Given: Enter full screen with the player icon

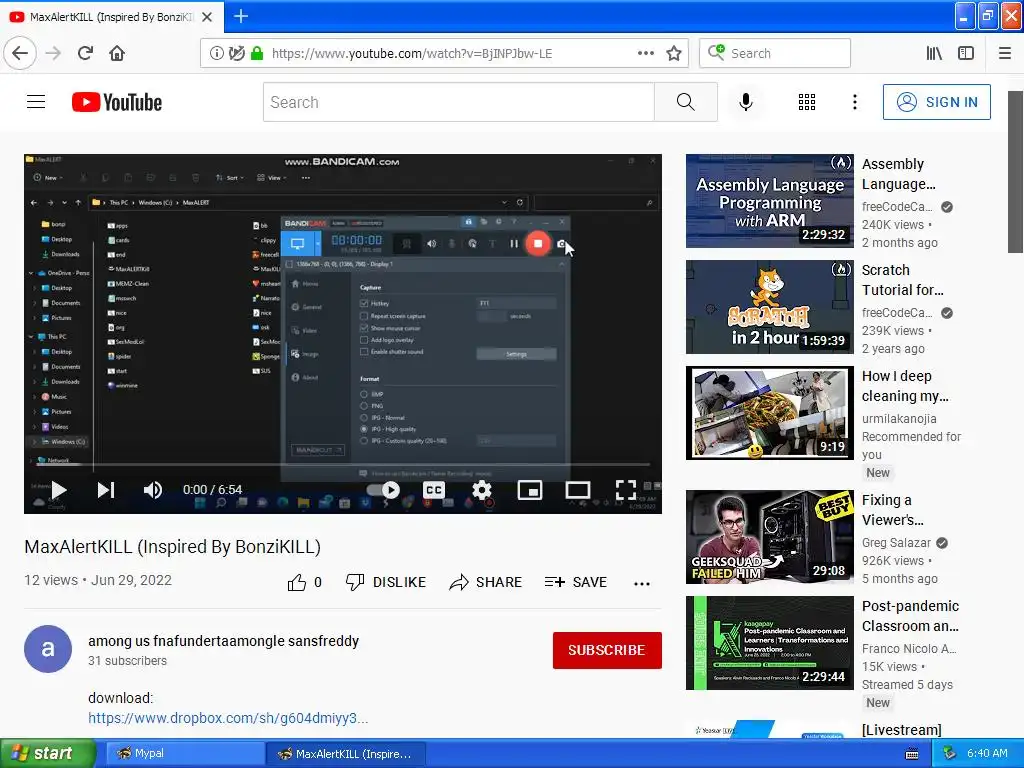Looking at the screenshot, I should pyautogui.click(x=626, y=490).
